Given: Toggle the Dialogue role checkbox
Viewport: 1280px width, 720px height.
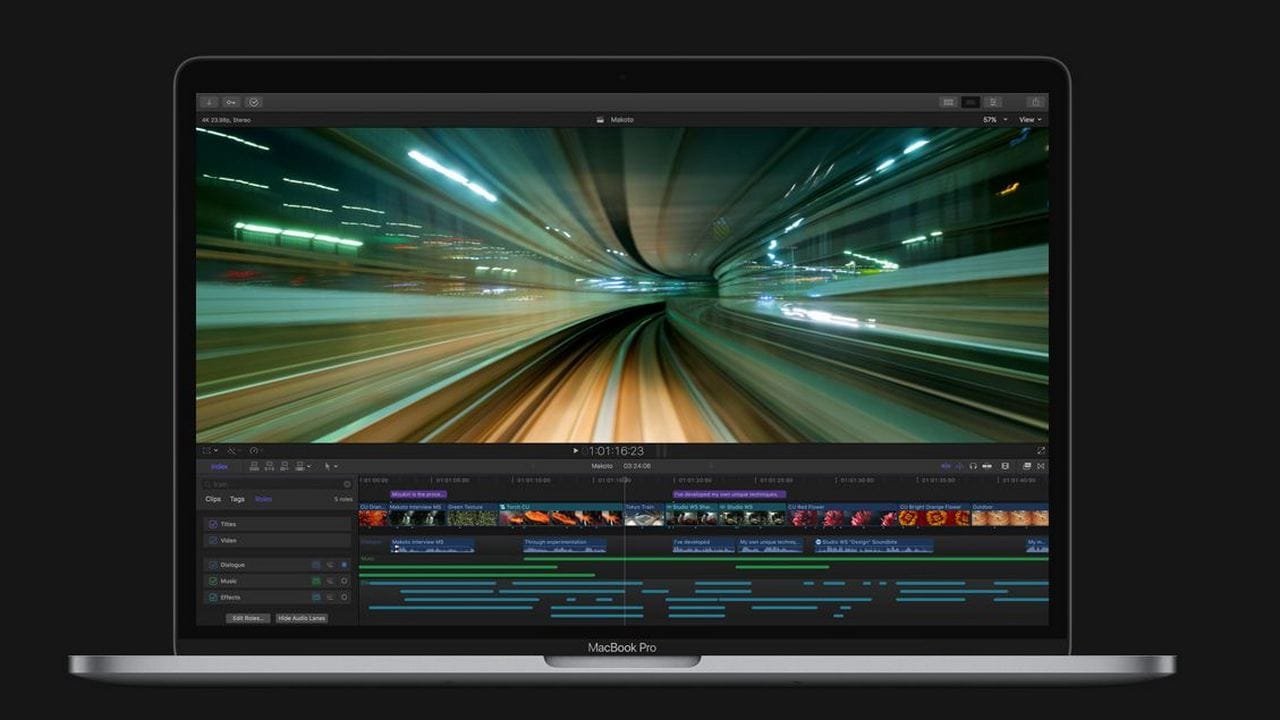Looking at the screenshot, I should [213, 565].
